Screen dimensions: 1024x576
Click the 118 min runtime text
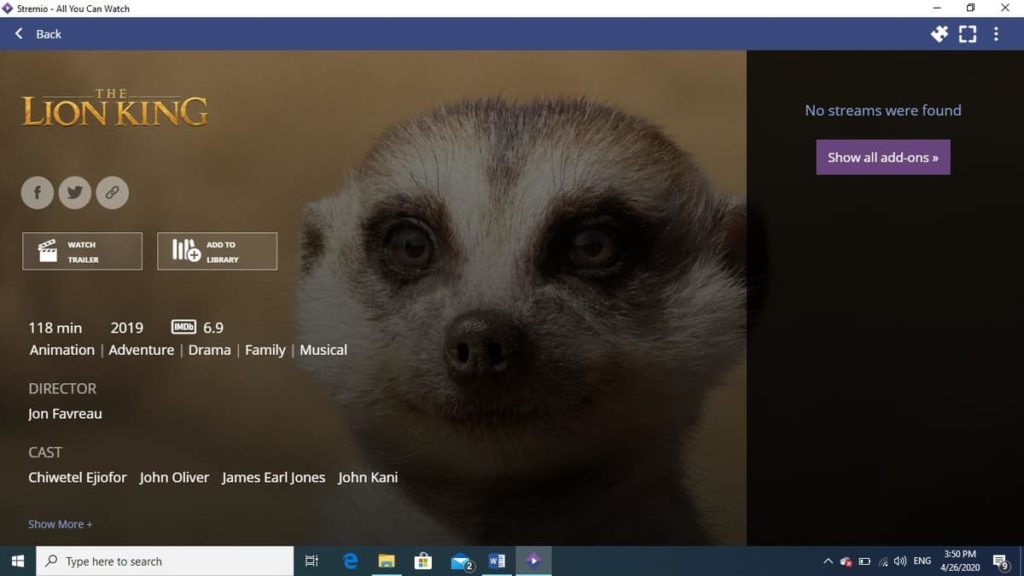[x=55, y=328]
